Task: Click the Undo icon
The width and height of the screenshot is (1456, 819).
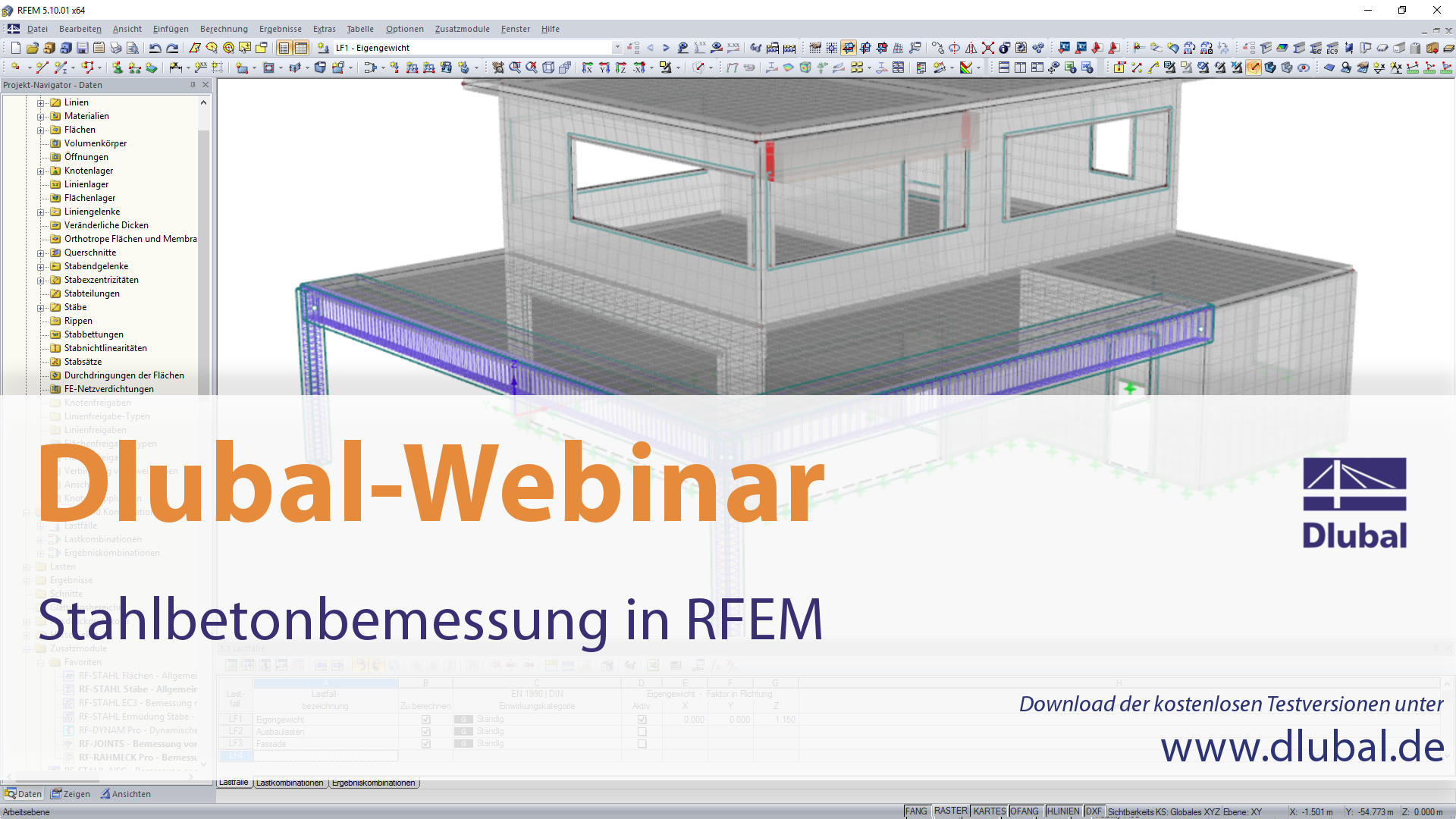Action: (x=154, y=47)
